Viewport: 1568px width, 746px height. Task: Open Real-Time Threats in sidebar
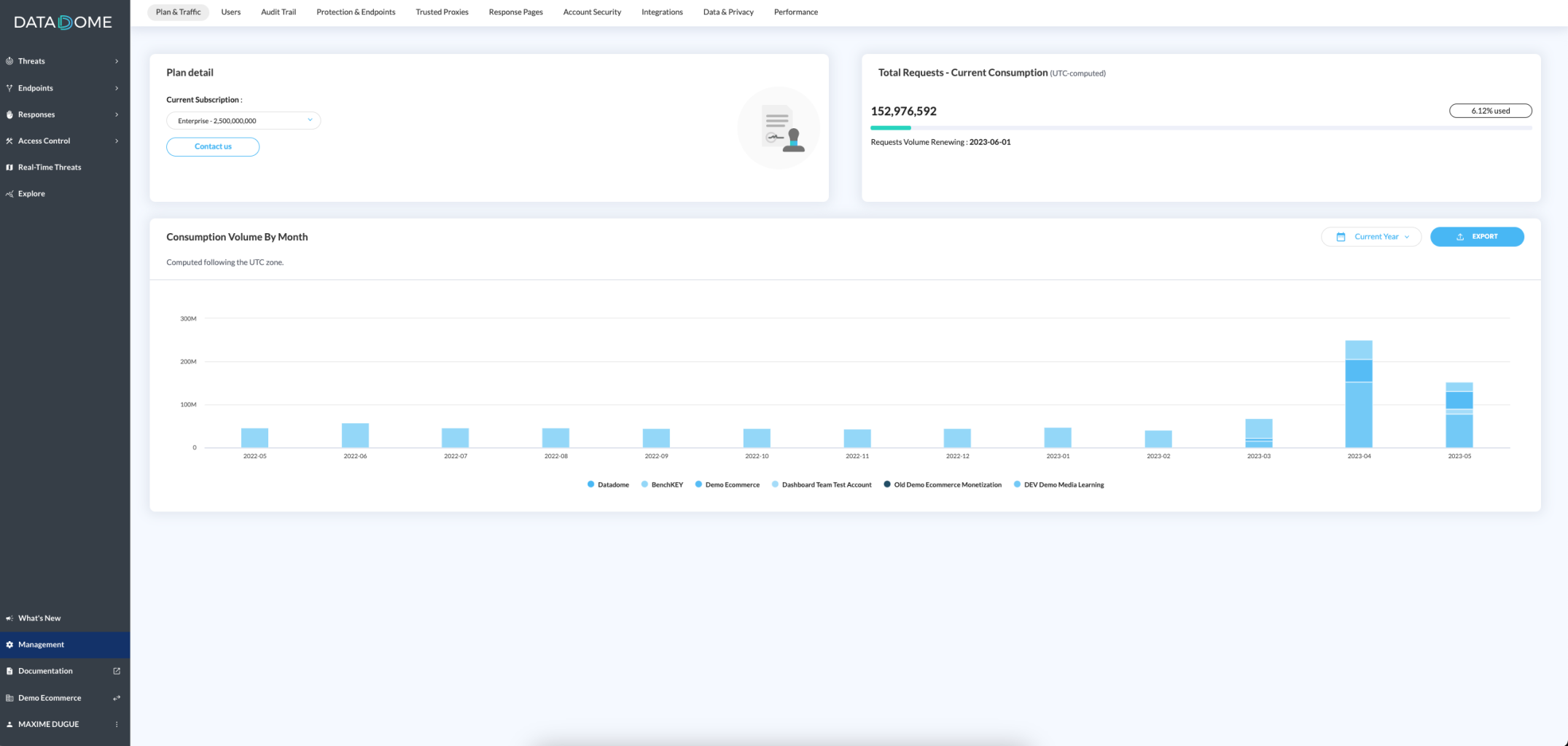click(x=65, y=167)
